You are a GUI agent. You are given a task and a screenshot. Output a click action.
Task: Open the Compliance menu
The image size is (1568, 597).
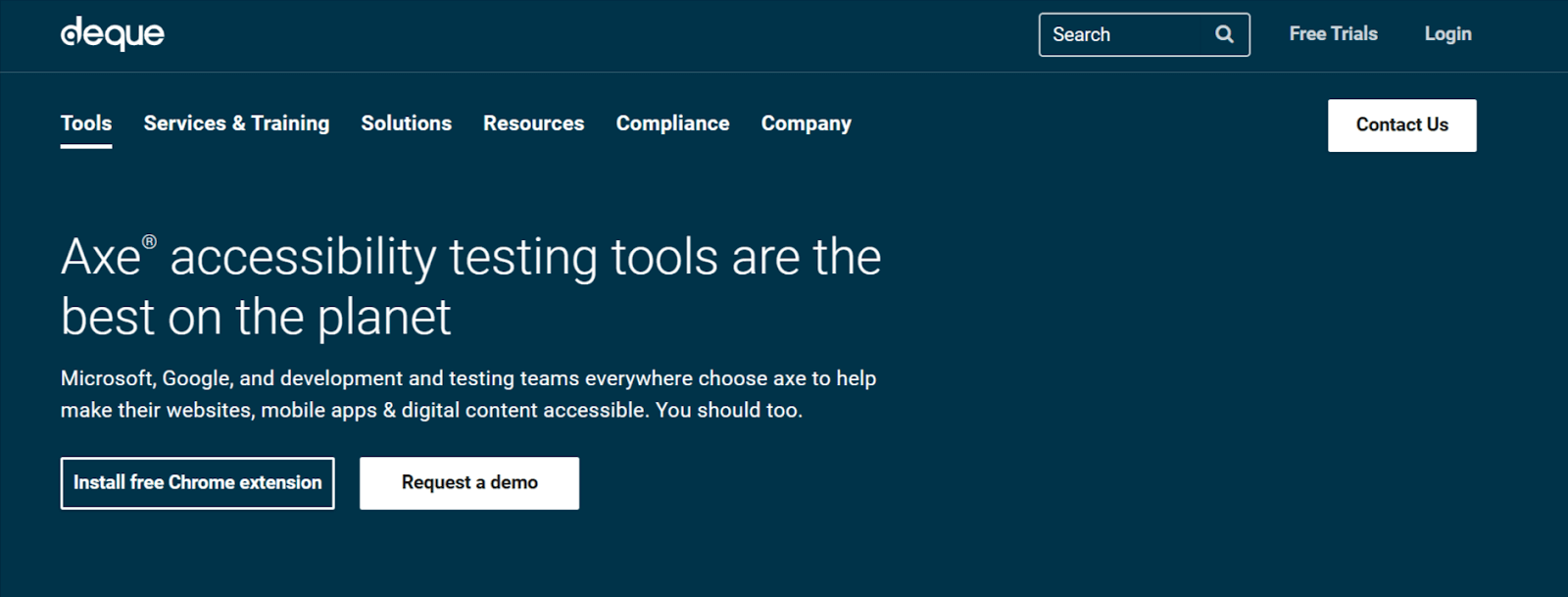pyautogui.click(x=672, y=124)
